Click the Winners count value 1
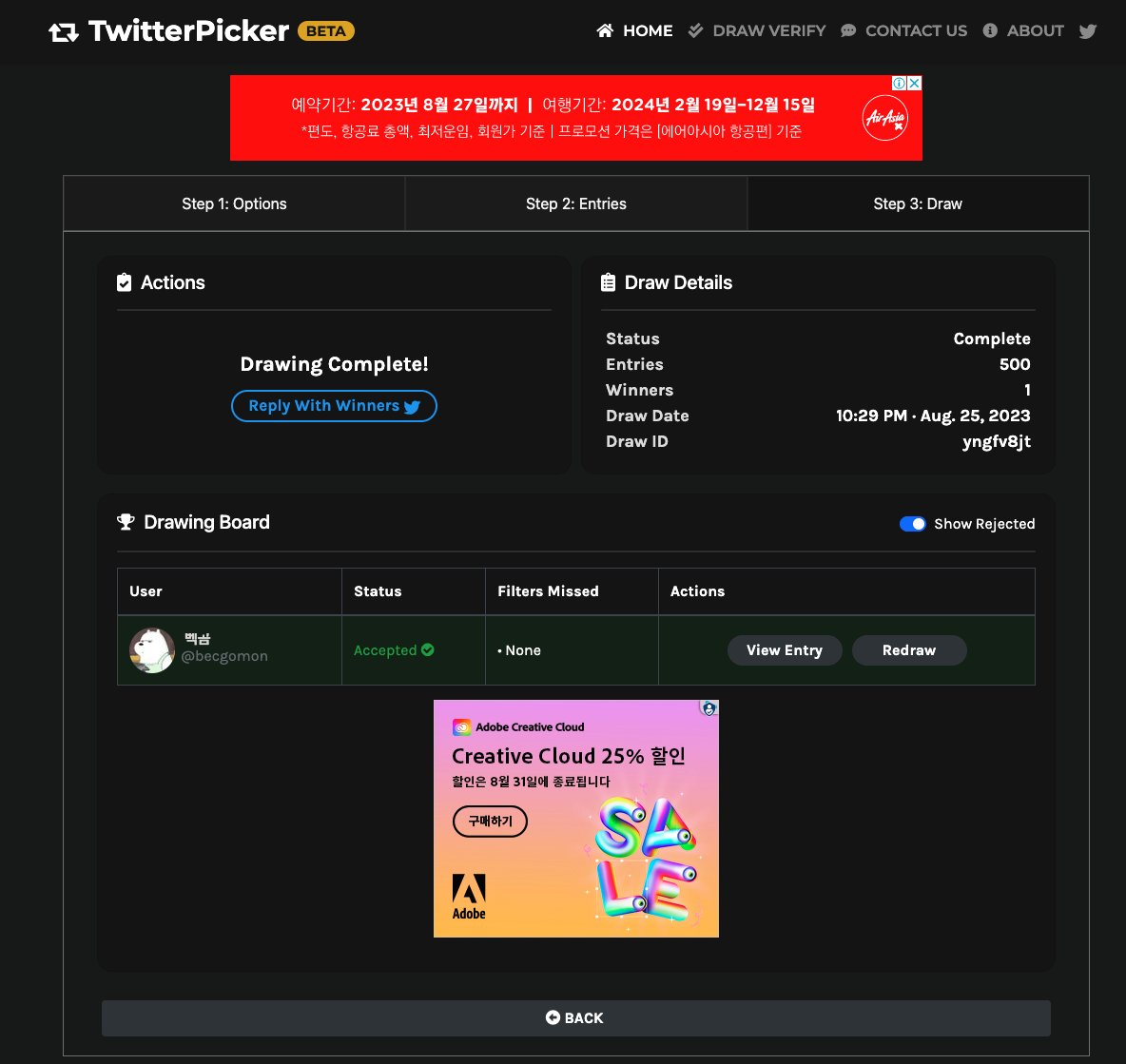Screen dimensions: 1126x1064 pyautogui.click(x=1028, y=390)
